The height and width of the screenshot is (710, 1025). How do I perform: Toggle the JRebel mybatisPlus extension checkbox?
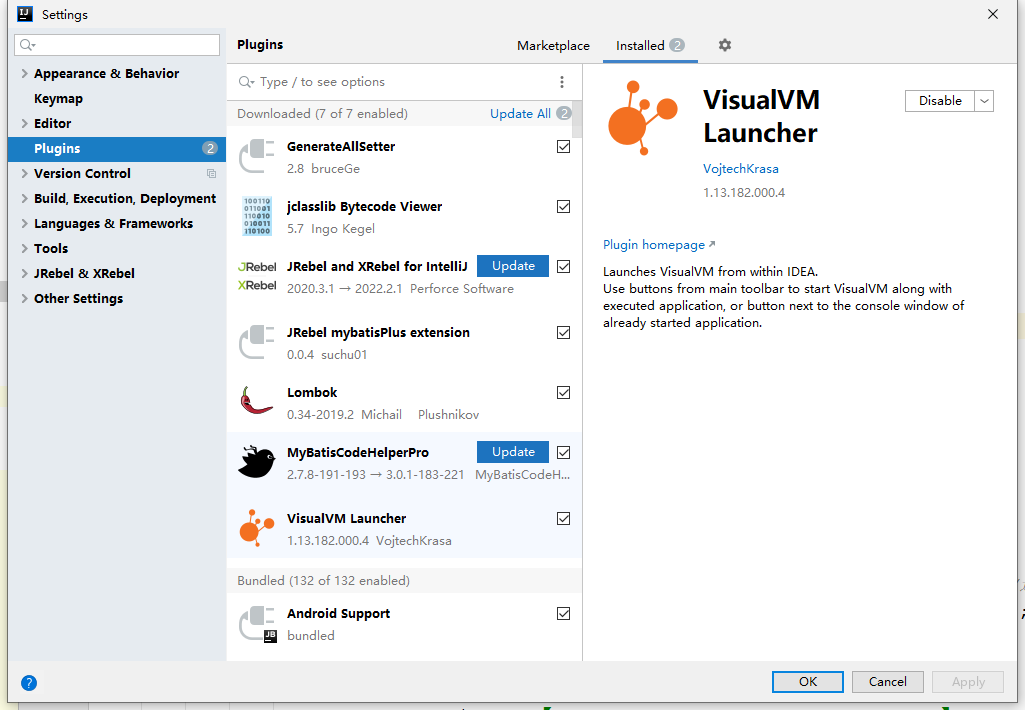tap(563, 333)
